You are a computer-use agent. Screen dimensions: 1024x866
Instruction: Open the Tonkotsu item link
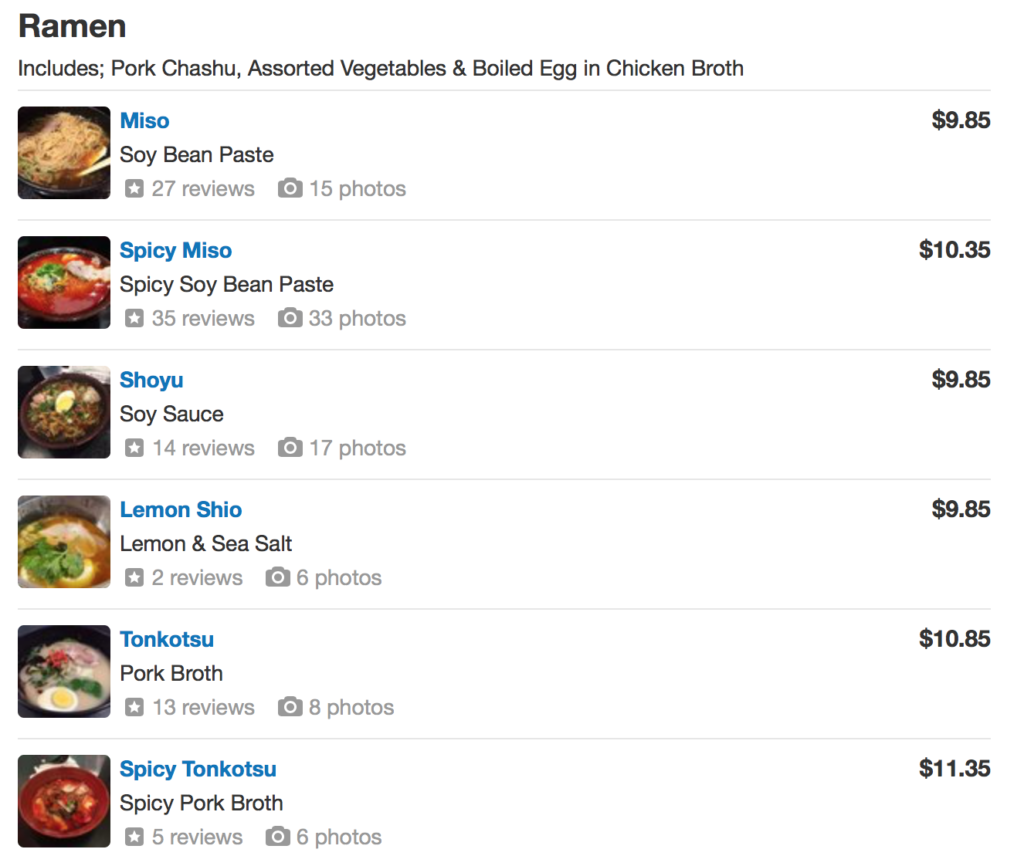point(166,640)
